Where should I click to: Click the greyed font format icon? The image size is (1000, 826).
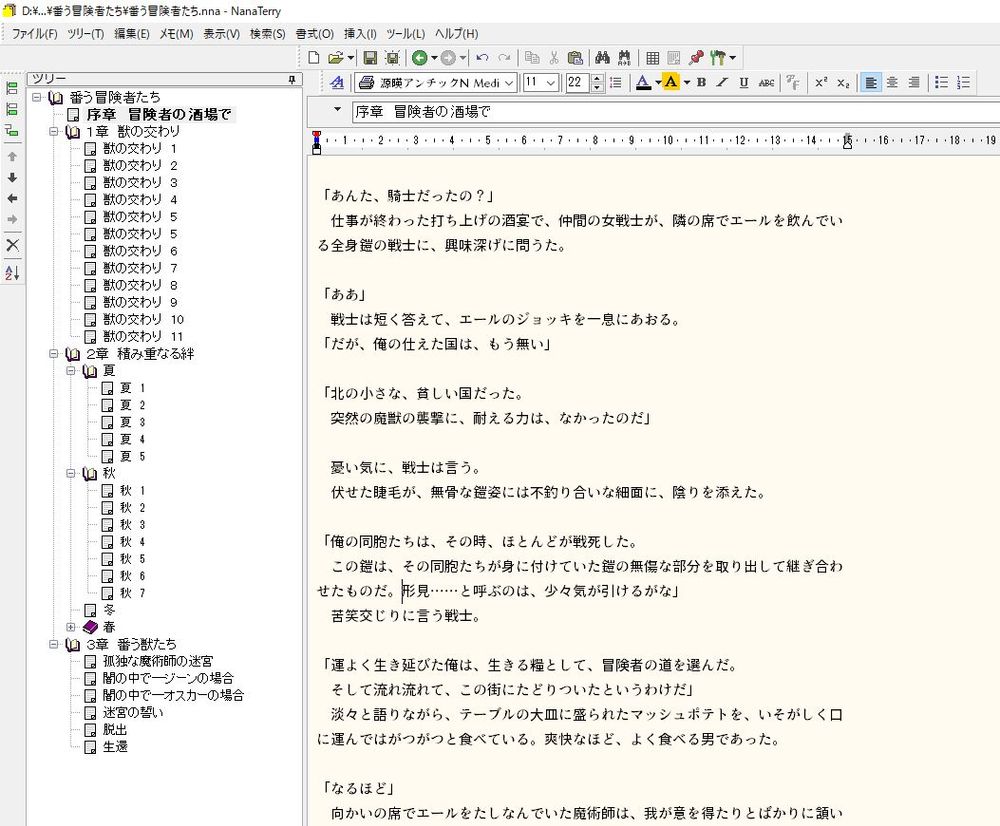point(792,82)
